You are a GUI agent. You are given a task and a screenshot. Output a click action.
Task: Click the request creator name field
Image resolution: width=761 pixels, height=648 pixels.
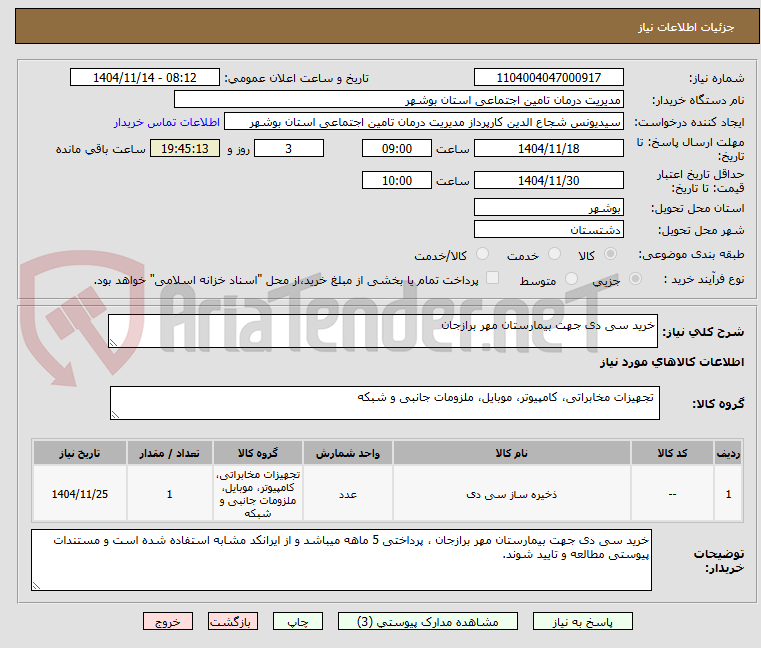pyautogui.click(x=424, y=122)
